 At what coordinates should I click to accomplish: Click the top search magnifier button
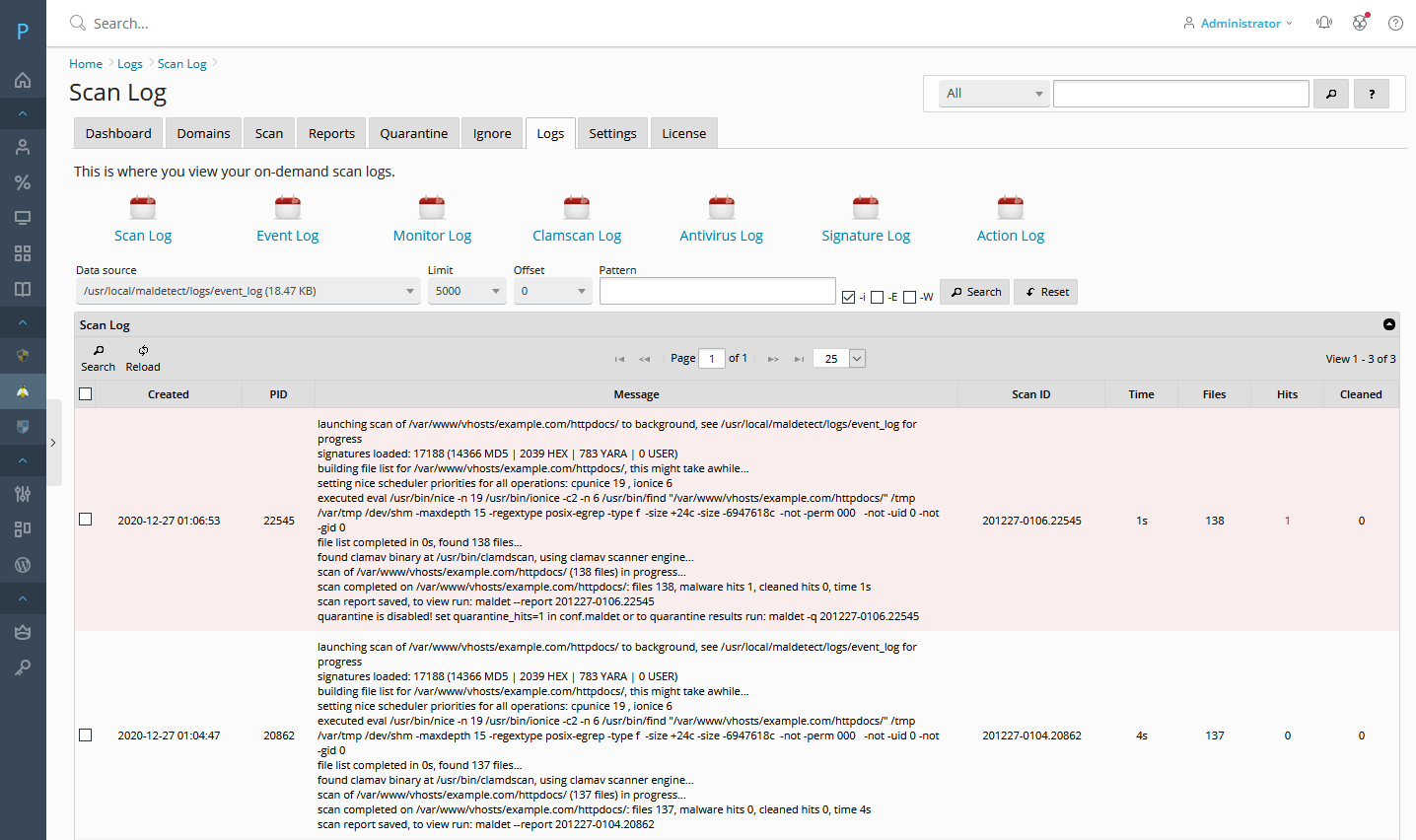[x=1331, y=94]
